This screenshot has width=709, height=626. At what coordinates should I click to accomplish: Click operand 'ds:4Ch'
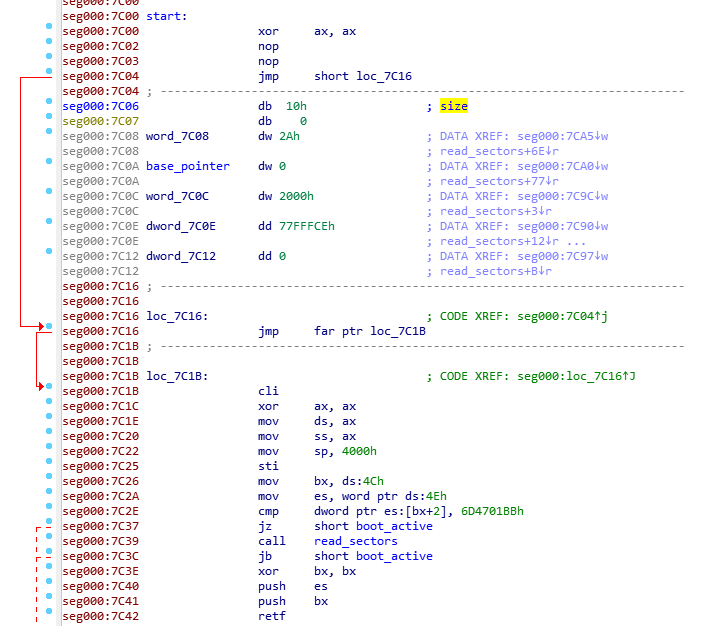click(x=363, y=481)
